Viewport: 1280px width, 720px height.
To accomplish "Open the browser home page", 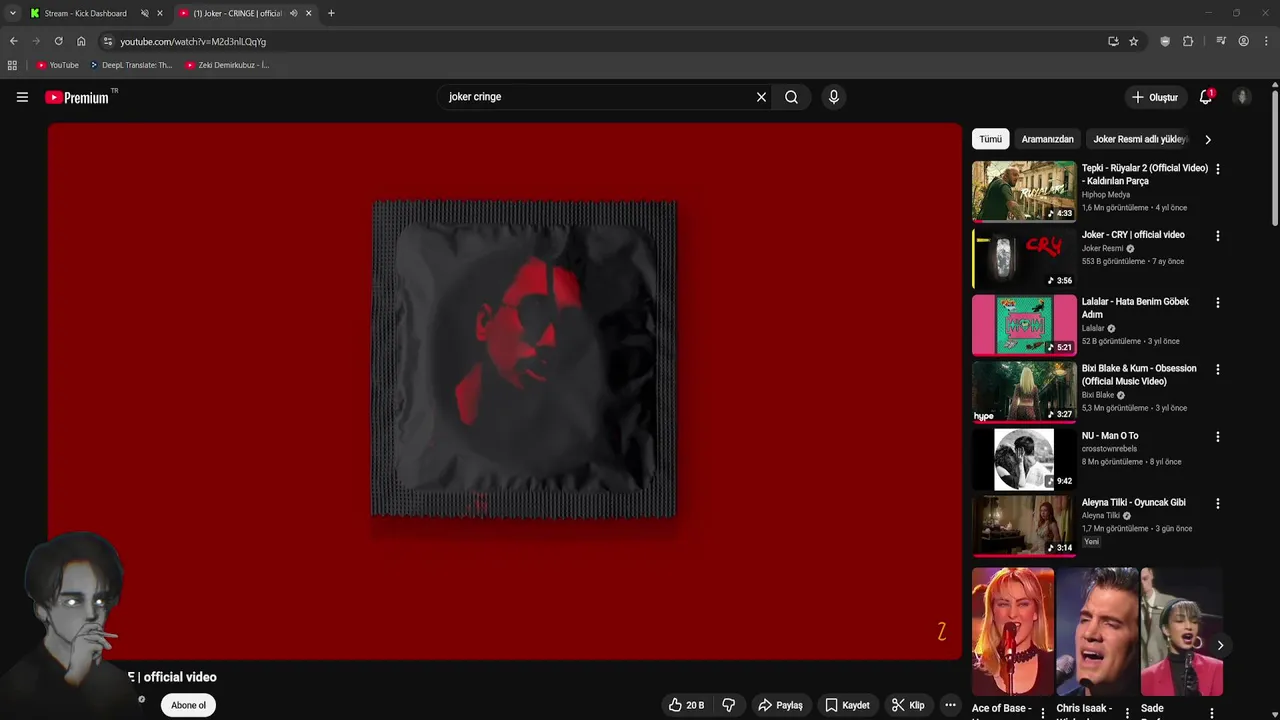I will (81, 41).
